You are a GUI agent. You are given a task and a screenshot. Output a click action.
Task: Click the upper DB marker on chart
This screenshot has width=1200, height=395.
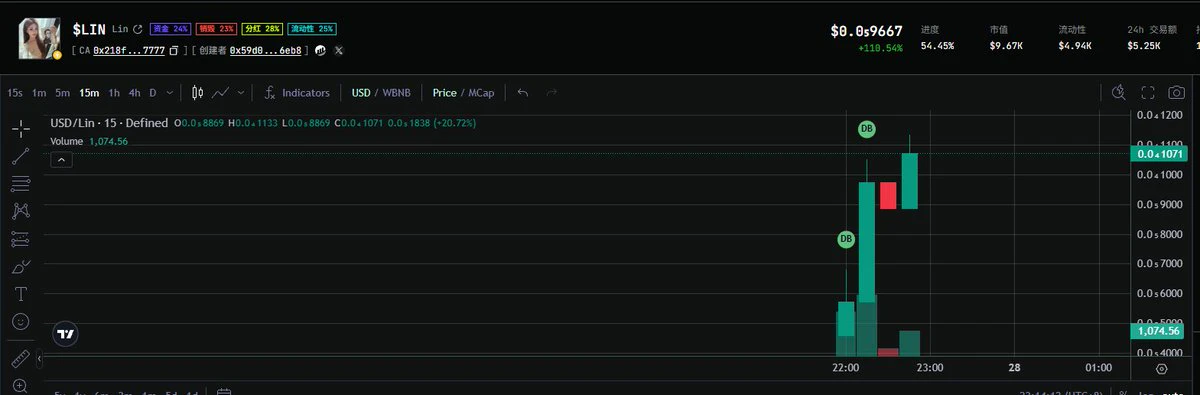tap(867, 129)
